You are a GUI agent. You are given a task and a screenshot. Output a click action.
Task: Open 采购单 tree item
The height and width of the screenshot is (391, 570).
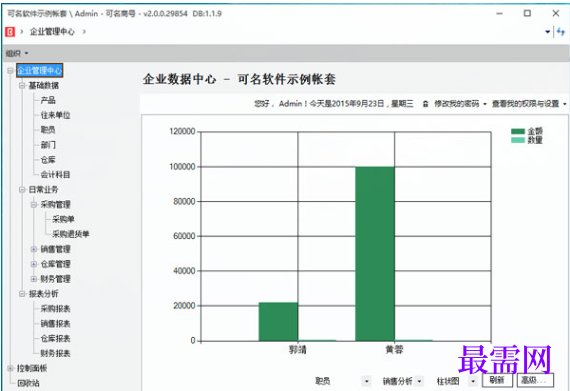tap(63, 219)
